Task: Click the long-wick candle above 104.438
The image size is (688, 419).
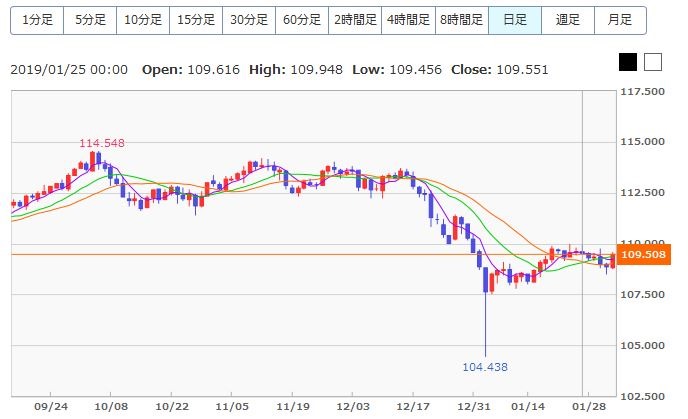Action: [486, 312]
